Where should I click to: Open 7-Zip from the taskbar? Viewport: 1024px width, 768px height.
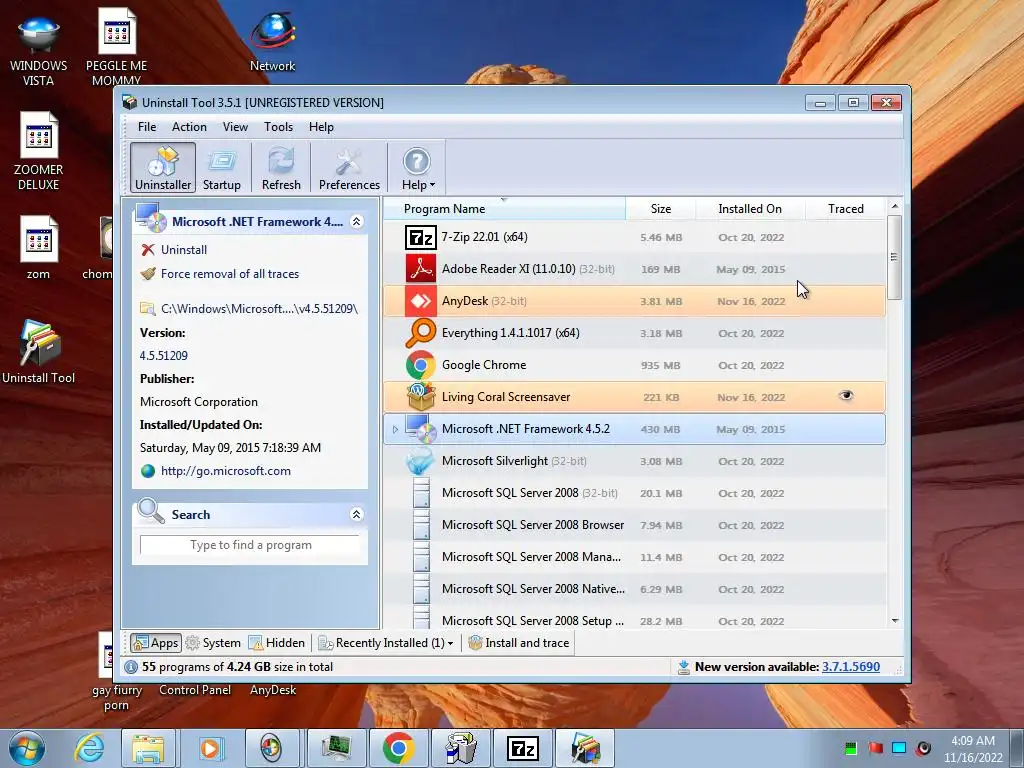pyautogui.click(x=523, y=748)
